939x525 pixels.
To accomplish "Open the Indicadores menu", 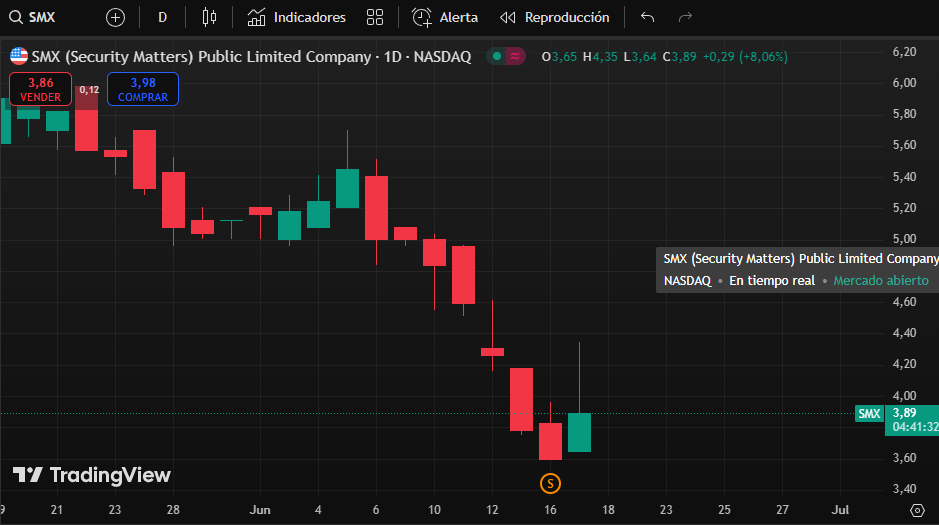I will point(296,17).
